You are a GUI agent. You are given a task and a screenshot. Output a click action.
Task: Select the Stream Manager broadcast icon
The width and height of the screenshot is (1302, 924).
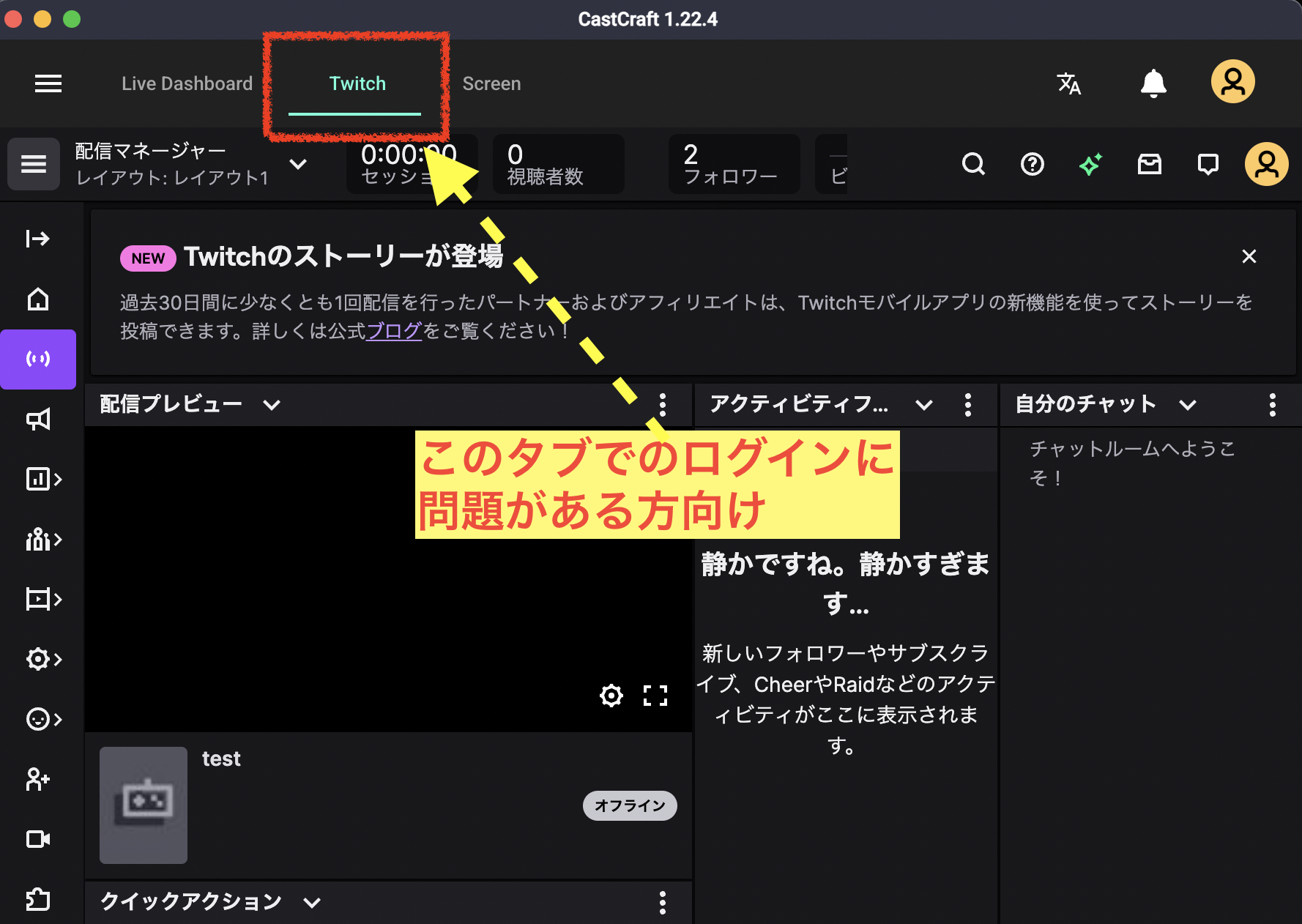click(38, 359)
